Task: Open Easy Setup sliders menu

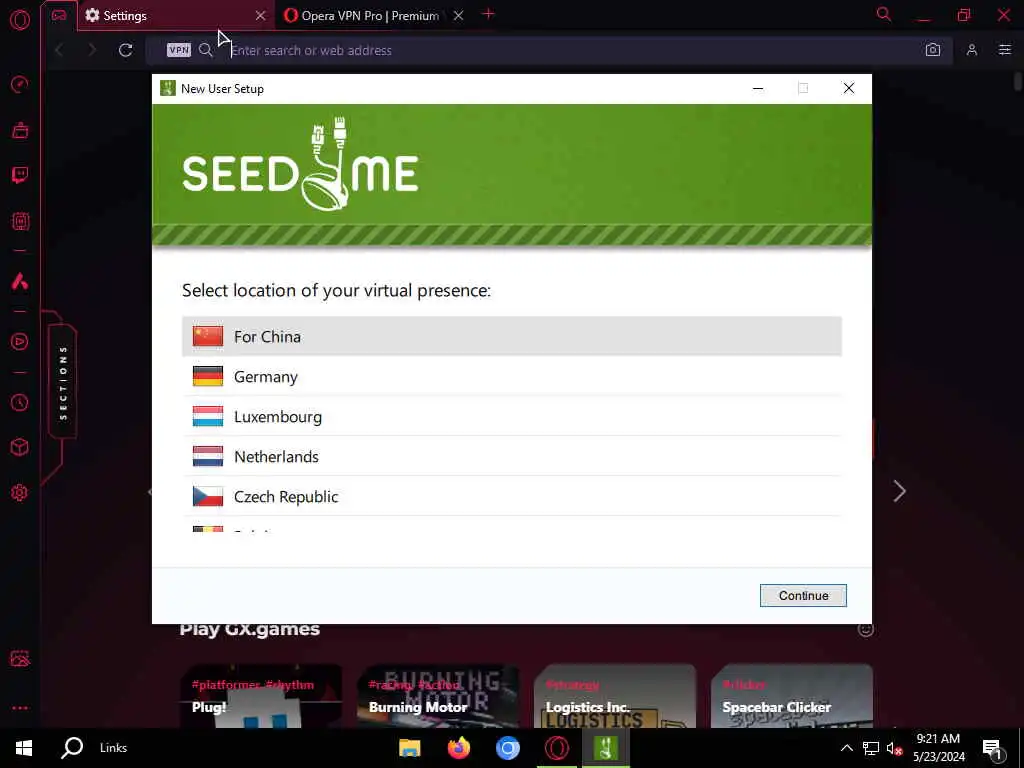Action: coord(1005,50)
